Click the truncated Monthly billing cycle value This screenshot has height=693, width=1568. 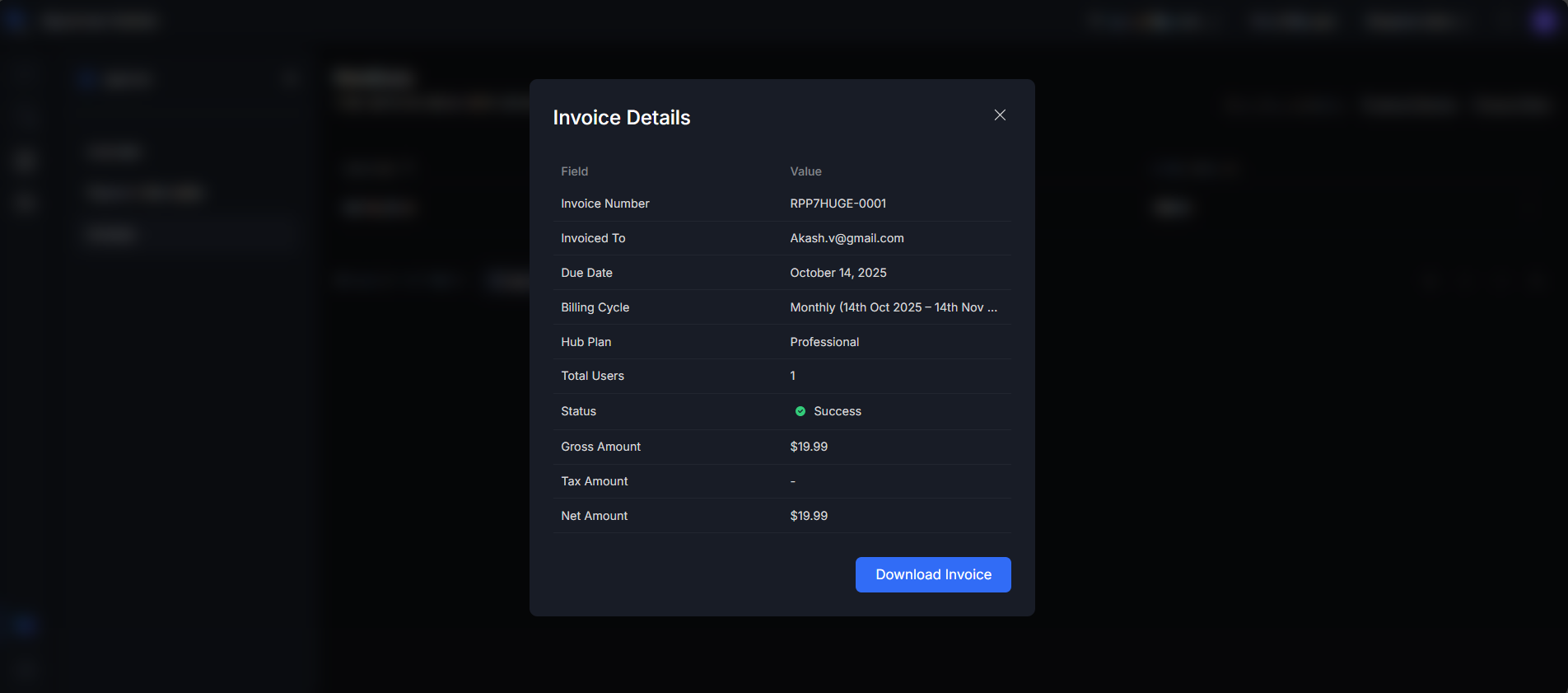[x=893, y=307]
